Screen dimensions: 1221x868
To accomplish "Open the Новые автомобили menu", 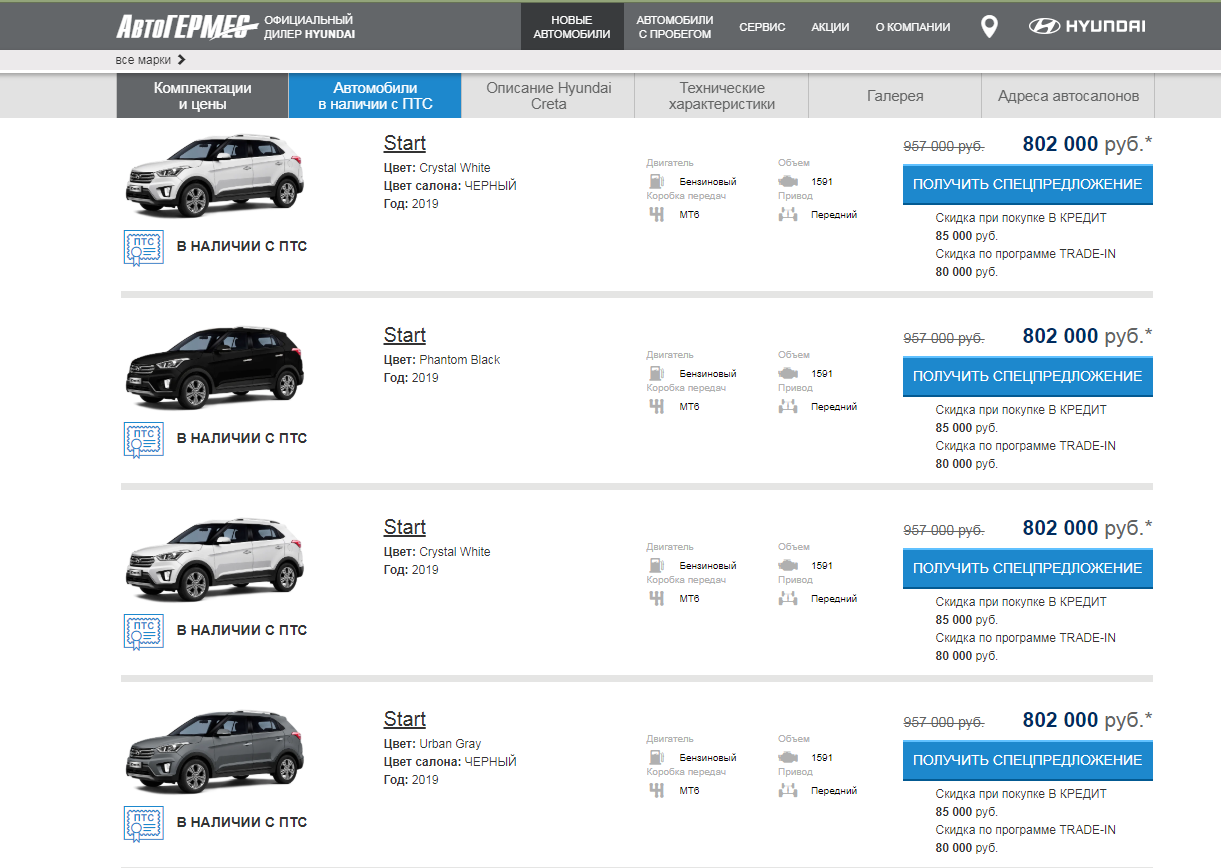I will (x=572, y=27).
